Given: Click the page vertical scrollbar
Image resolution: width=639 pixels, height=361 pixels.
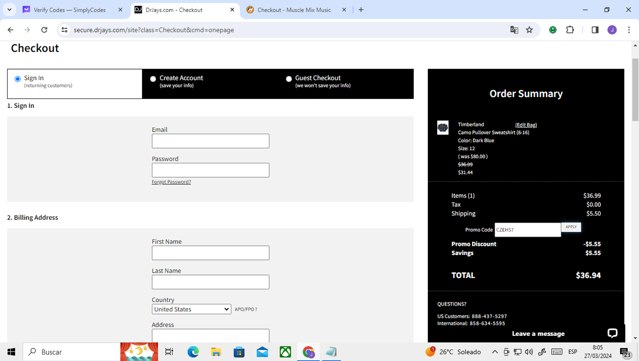Looking at the screenshot, I should (x=635, y=90).
